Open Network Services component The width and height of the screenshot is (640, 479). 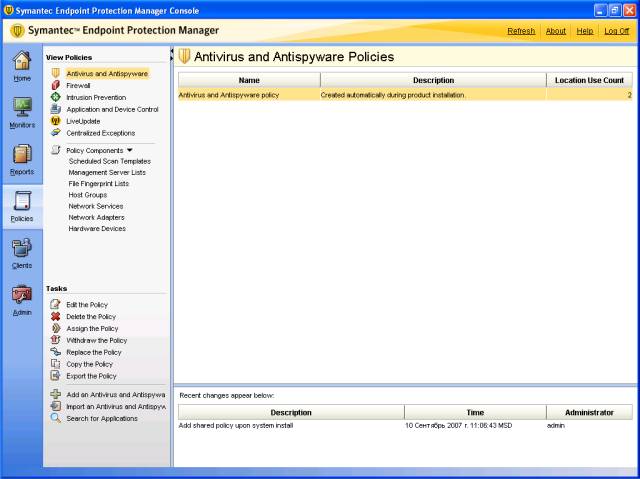click(x=96, y=206)
